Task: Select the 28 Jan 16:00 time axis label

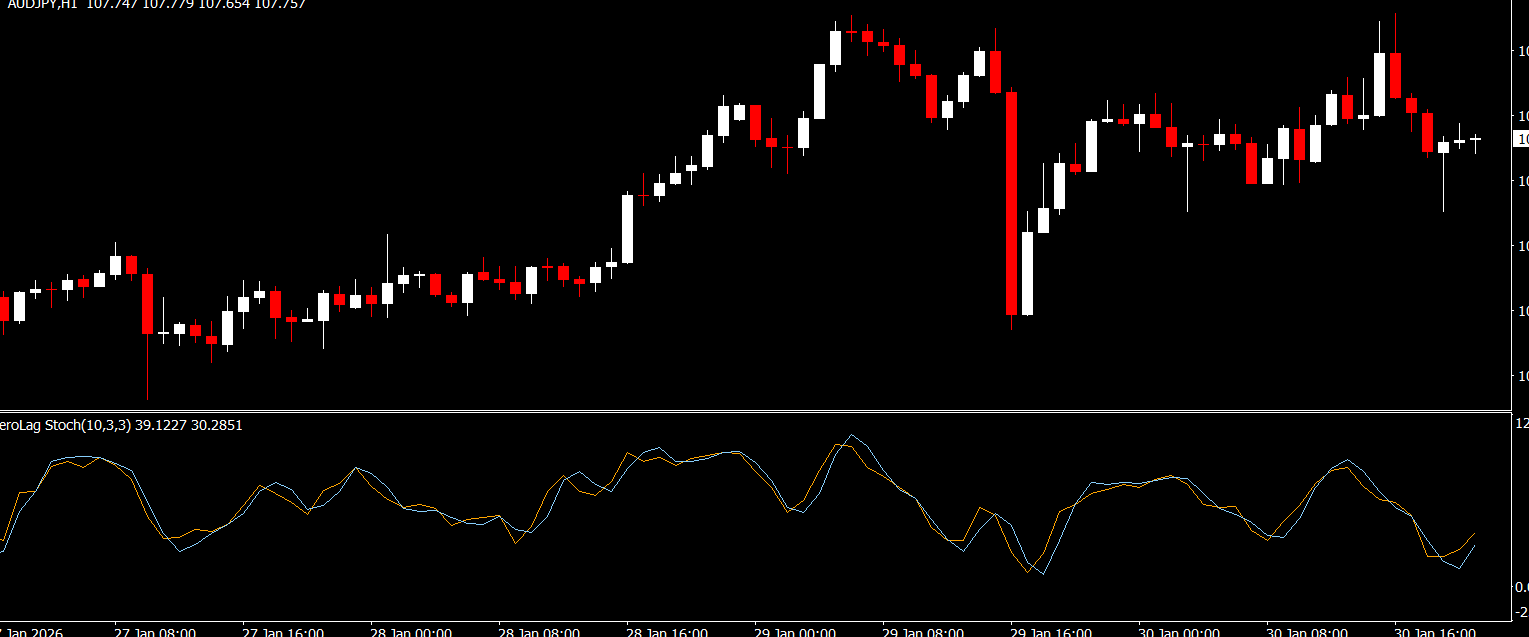Action: click(x=668, y=632)
